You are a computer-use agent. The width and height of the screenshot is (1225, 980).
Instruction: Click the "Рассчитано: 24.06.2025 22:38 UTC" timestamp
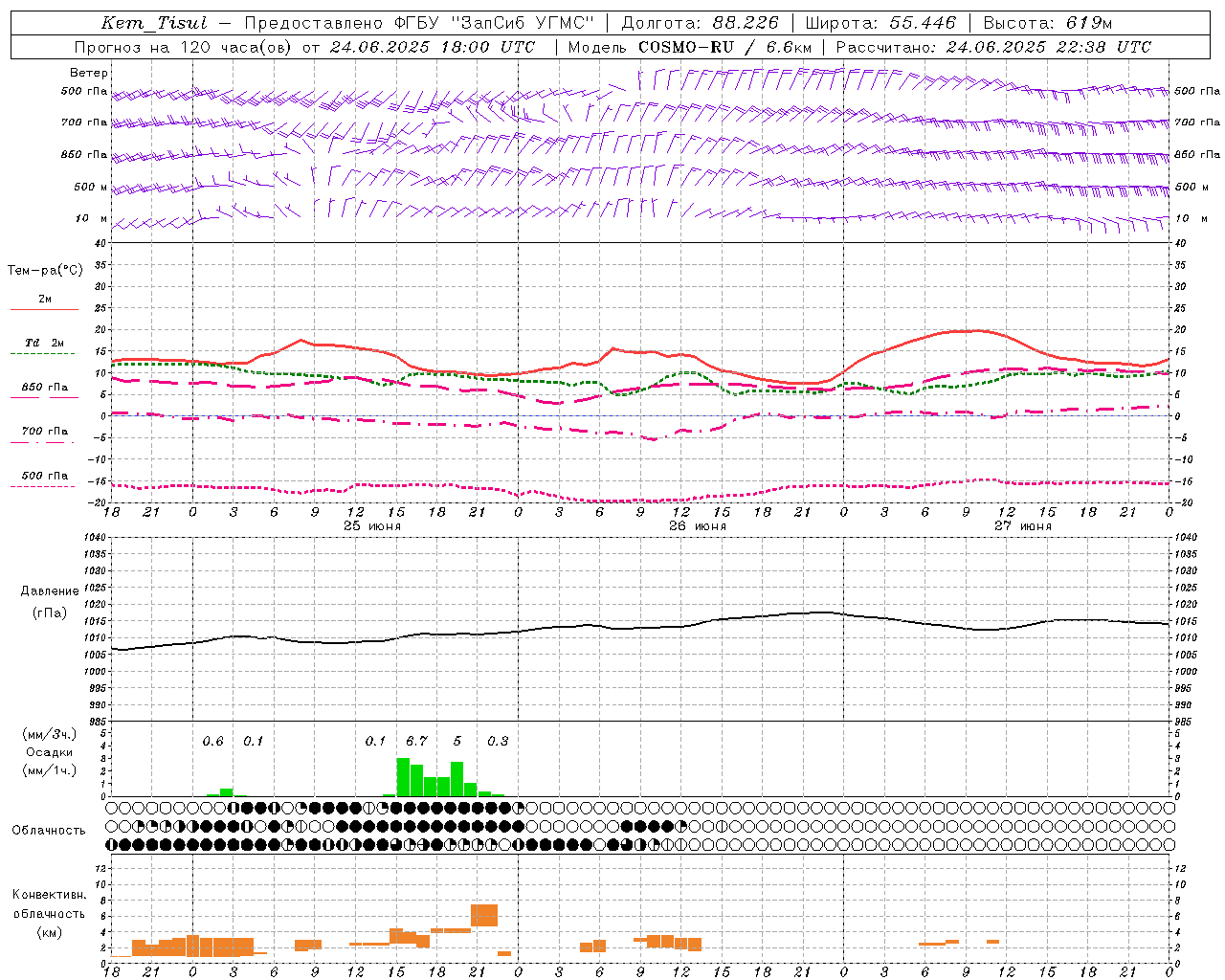click(x=993, y=47)
